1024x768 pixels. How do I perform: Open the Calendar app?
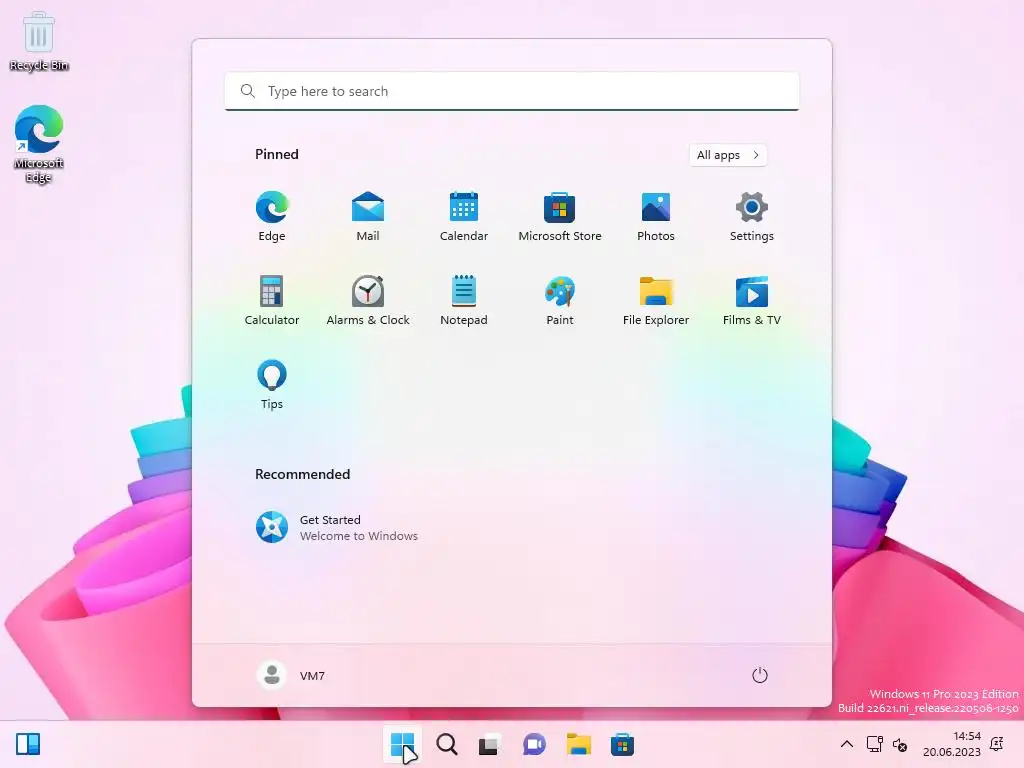tap(464, 217)
